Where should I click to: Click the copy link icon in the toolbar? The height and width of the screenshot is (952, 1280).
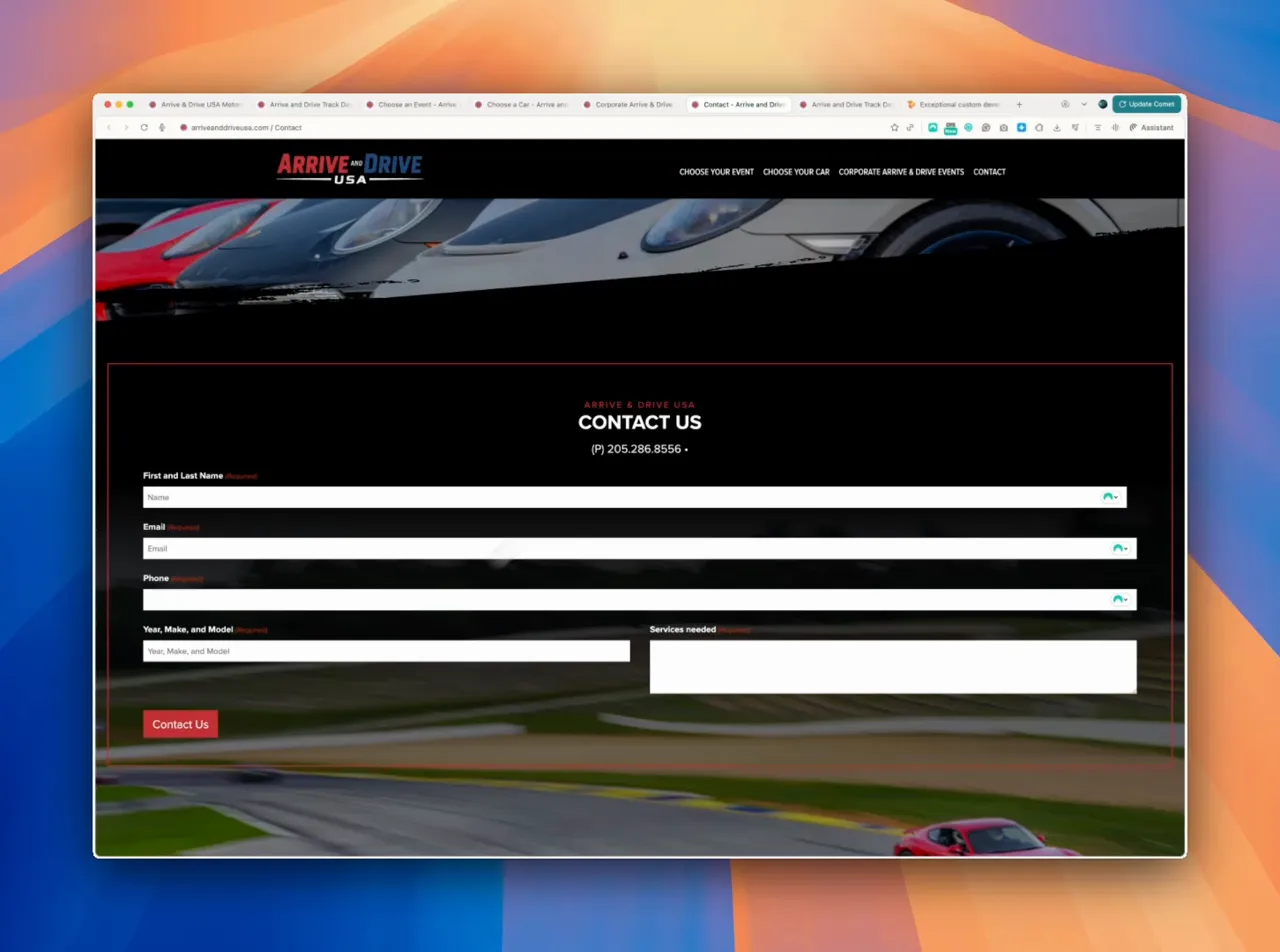tap(910, 127)
